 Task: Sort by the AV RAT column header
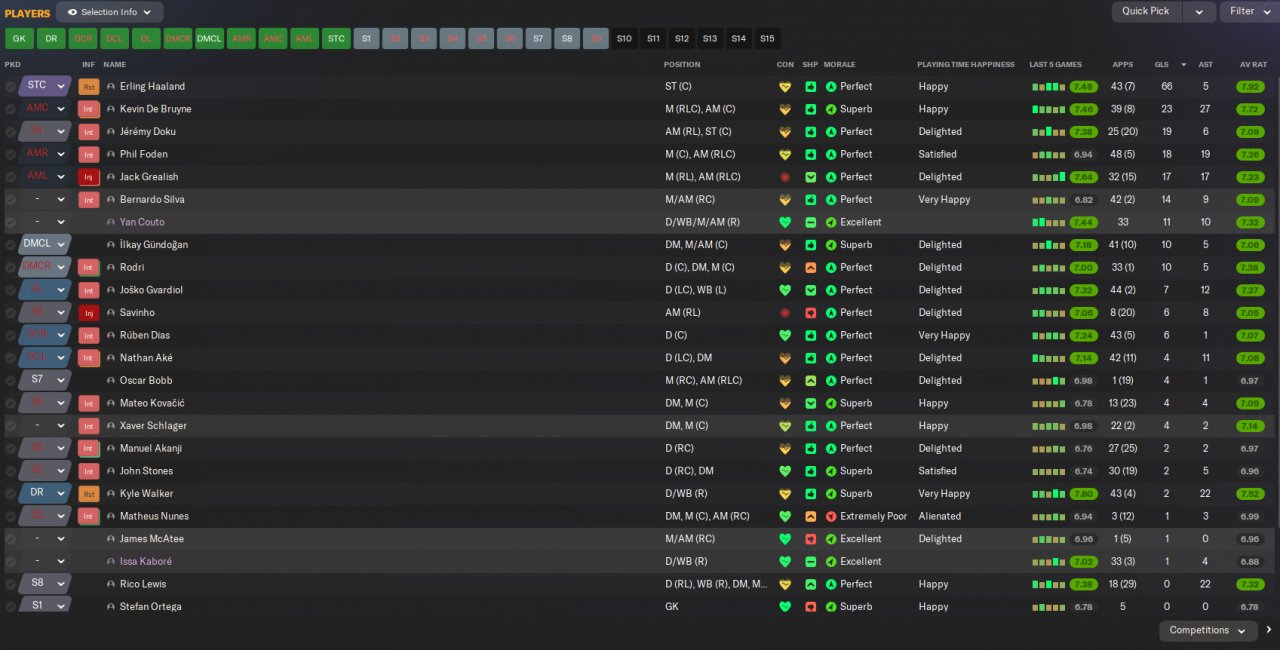1253,65
